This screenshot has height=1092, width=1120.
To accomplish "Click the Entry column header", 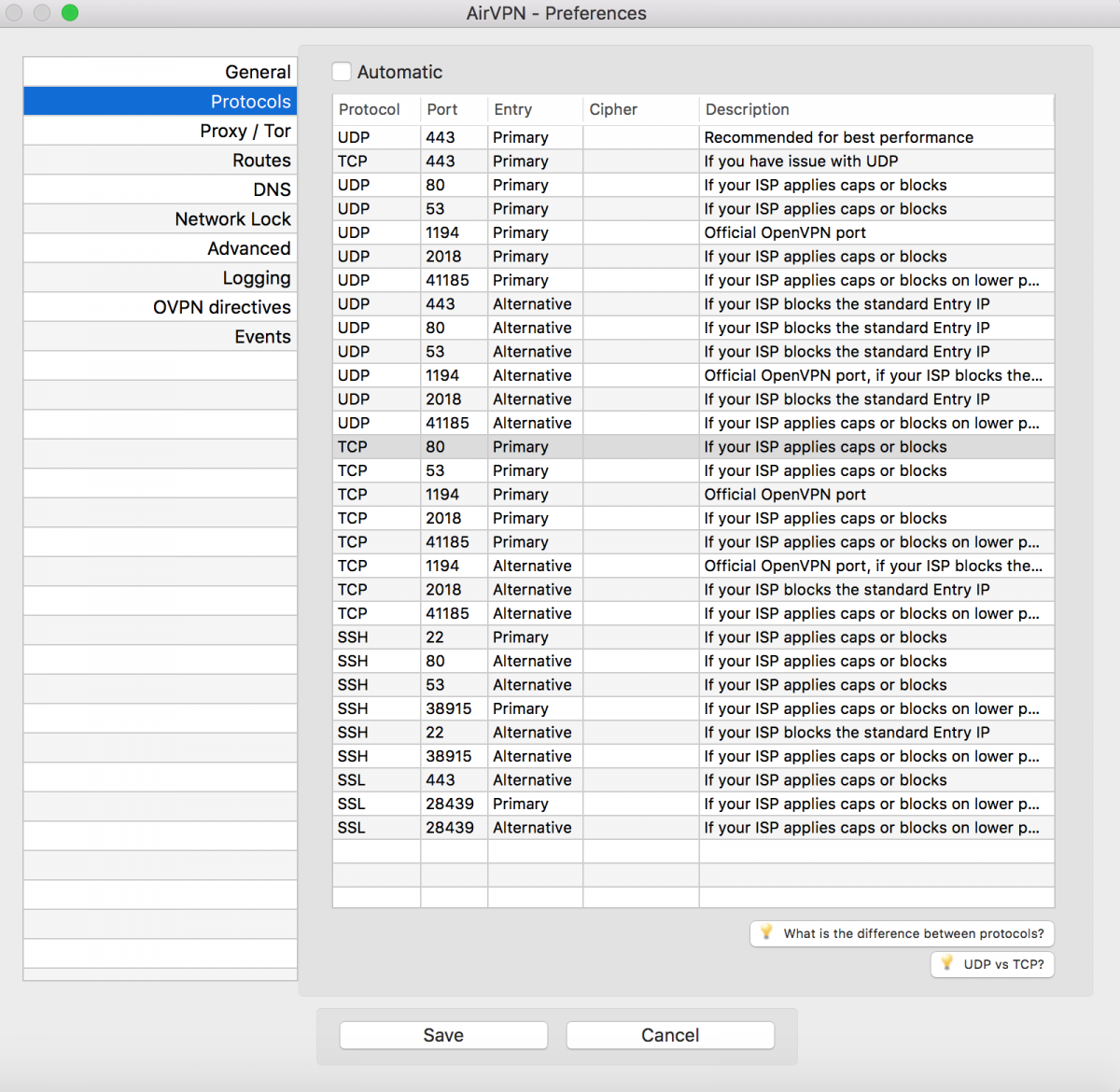I will click(535, 109).
